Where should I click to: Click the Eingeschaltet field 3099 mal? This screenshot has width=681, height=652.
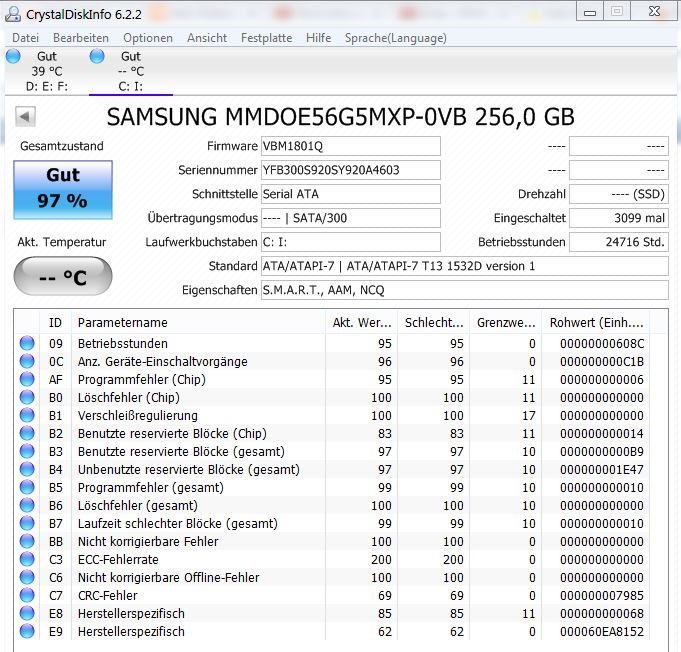click(618, 218)
